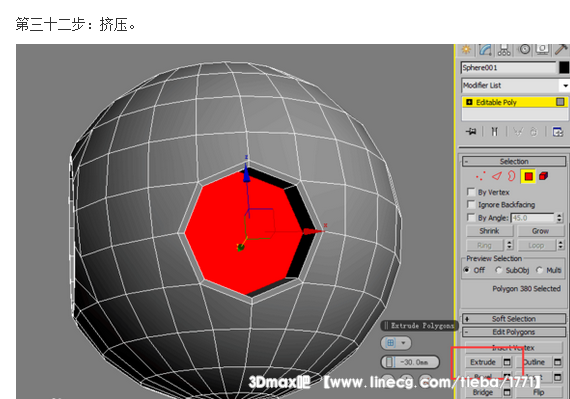
Task: Select Editable Poly in modifier stack
Action: click(514, 102)
